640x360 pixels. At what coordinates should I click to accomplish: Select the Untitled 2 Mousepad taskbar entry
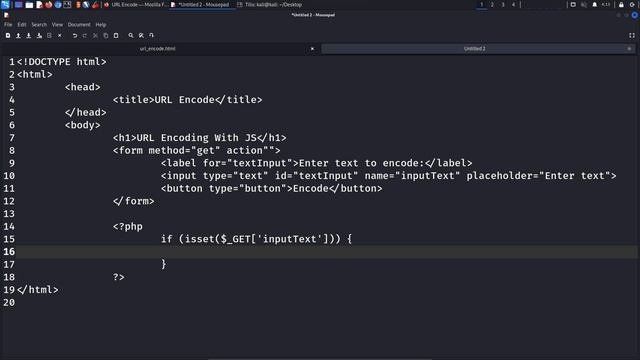(202, 4)
